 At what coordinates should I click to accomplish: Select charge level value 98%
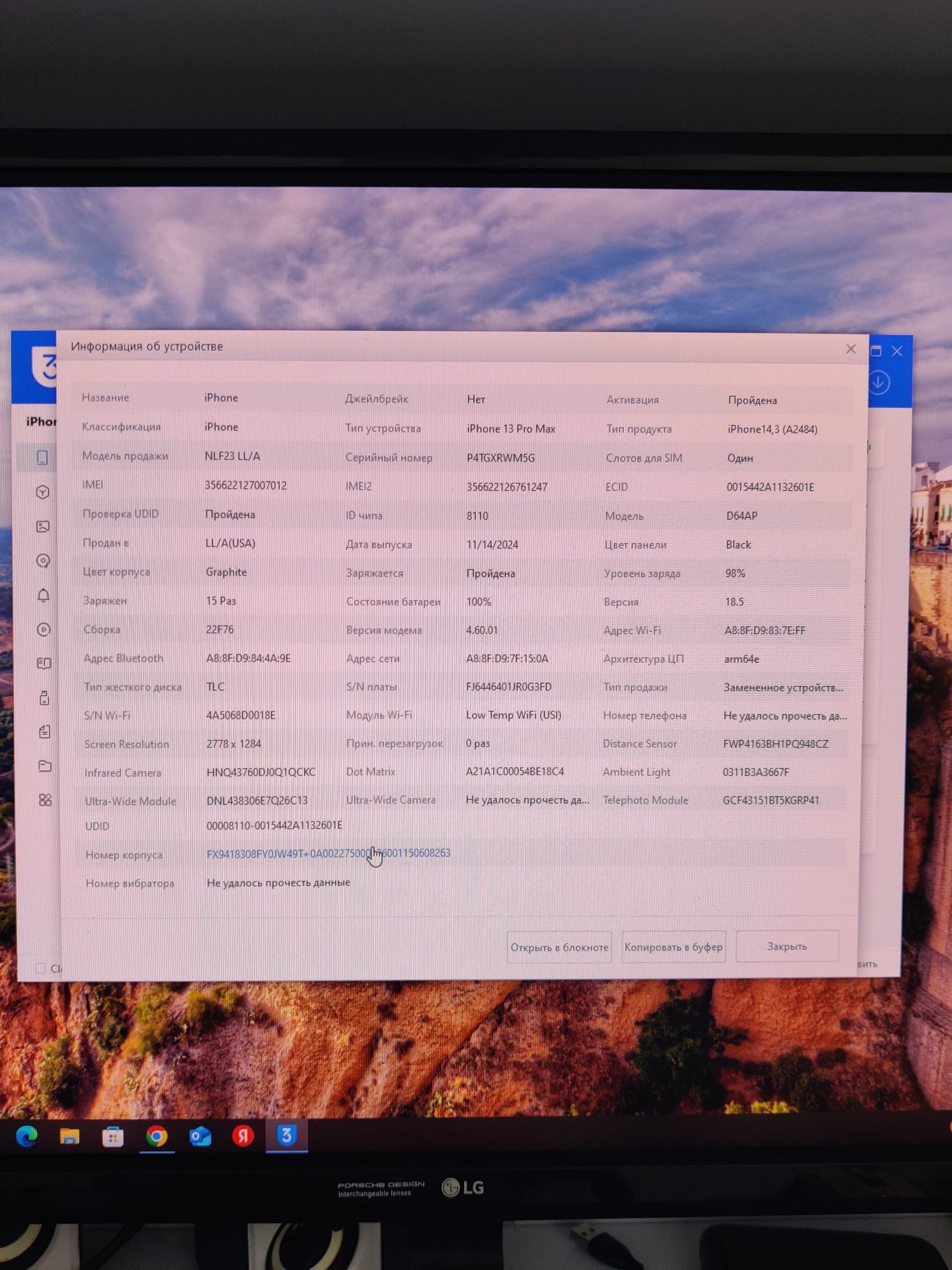click(x=735, y=573)
